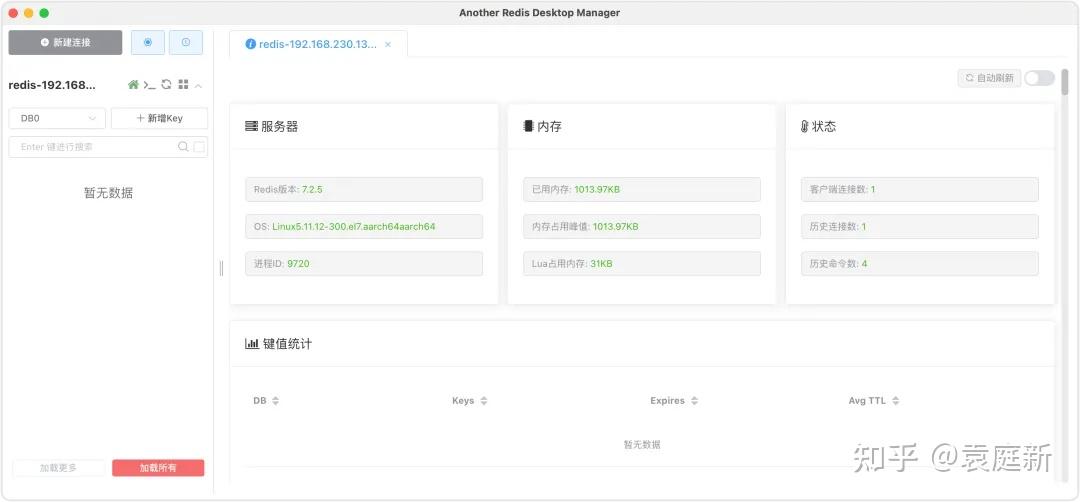Collapse the redis-192.168 connection chevron
This screenshot has width=1080, height=502.
[198, 85]
